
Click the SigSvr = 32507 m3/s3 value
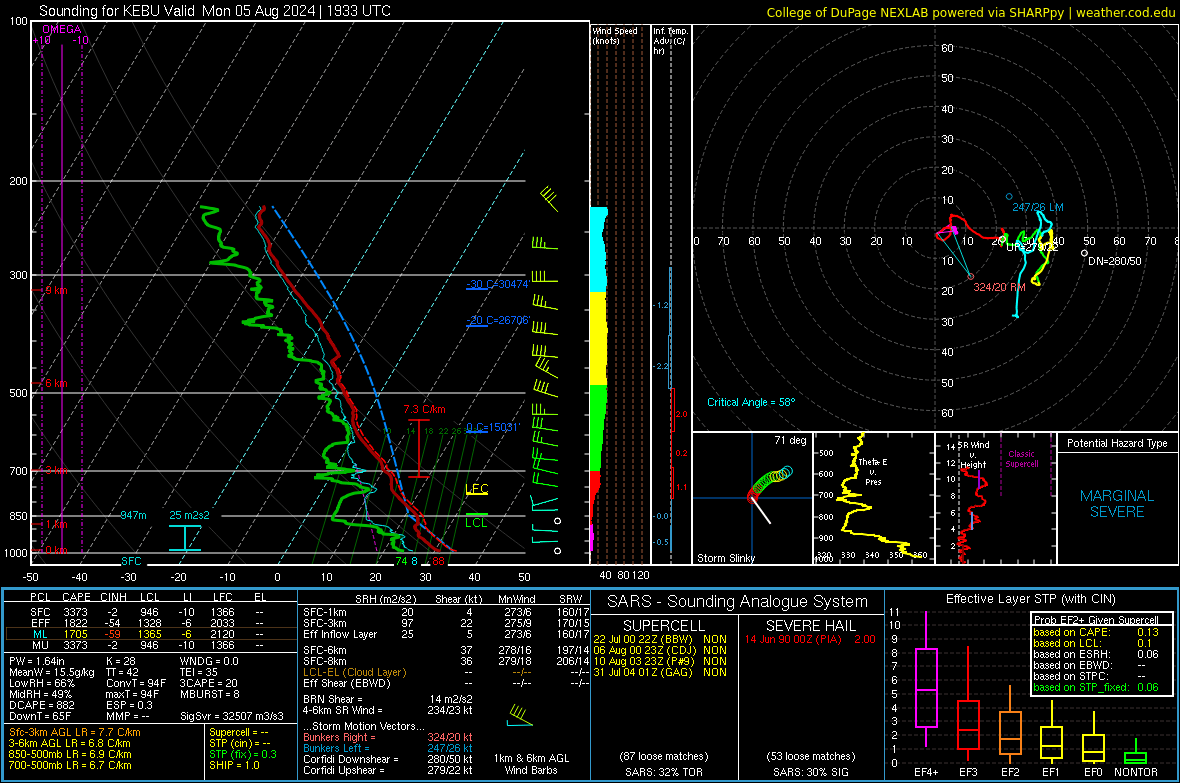pos(232,717)
